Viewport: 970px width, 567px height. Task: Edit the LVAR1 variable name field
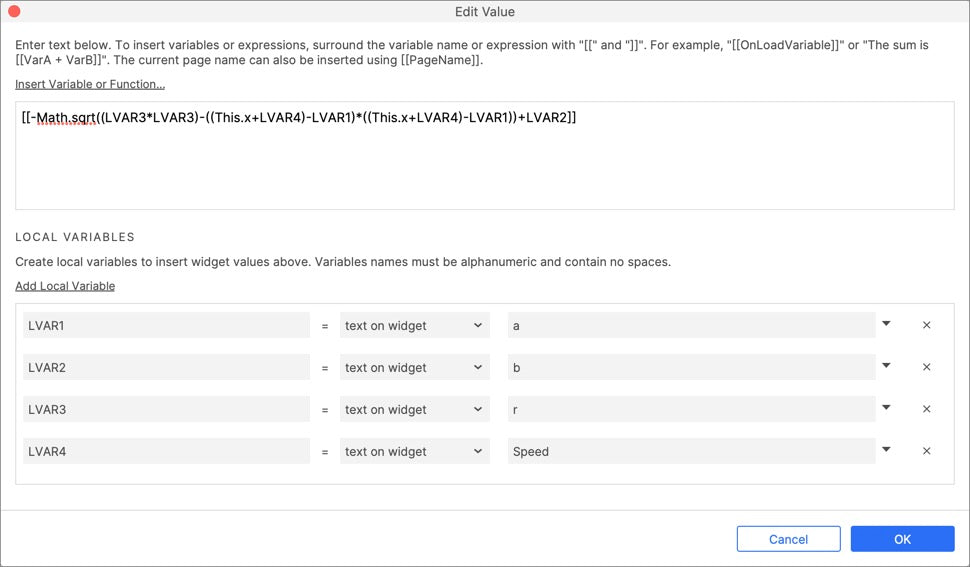[165, 325]
